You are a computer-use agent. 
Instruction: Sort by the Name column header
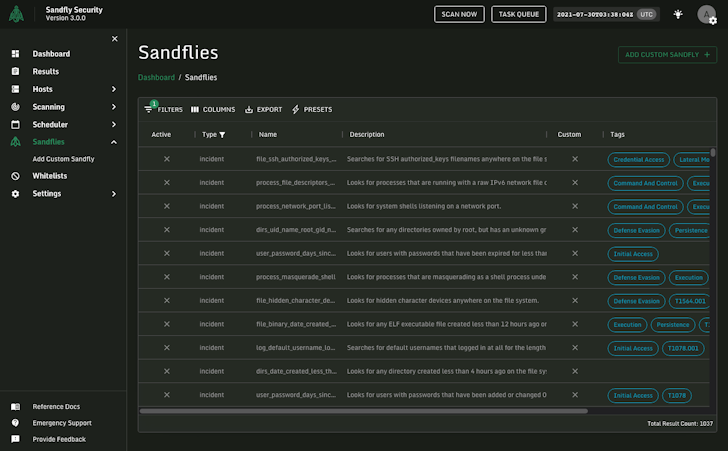pyautogui.click(x=268, y=135)
